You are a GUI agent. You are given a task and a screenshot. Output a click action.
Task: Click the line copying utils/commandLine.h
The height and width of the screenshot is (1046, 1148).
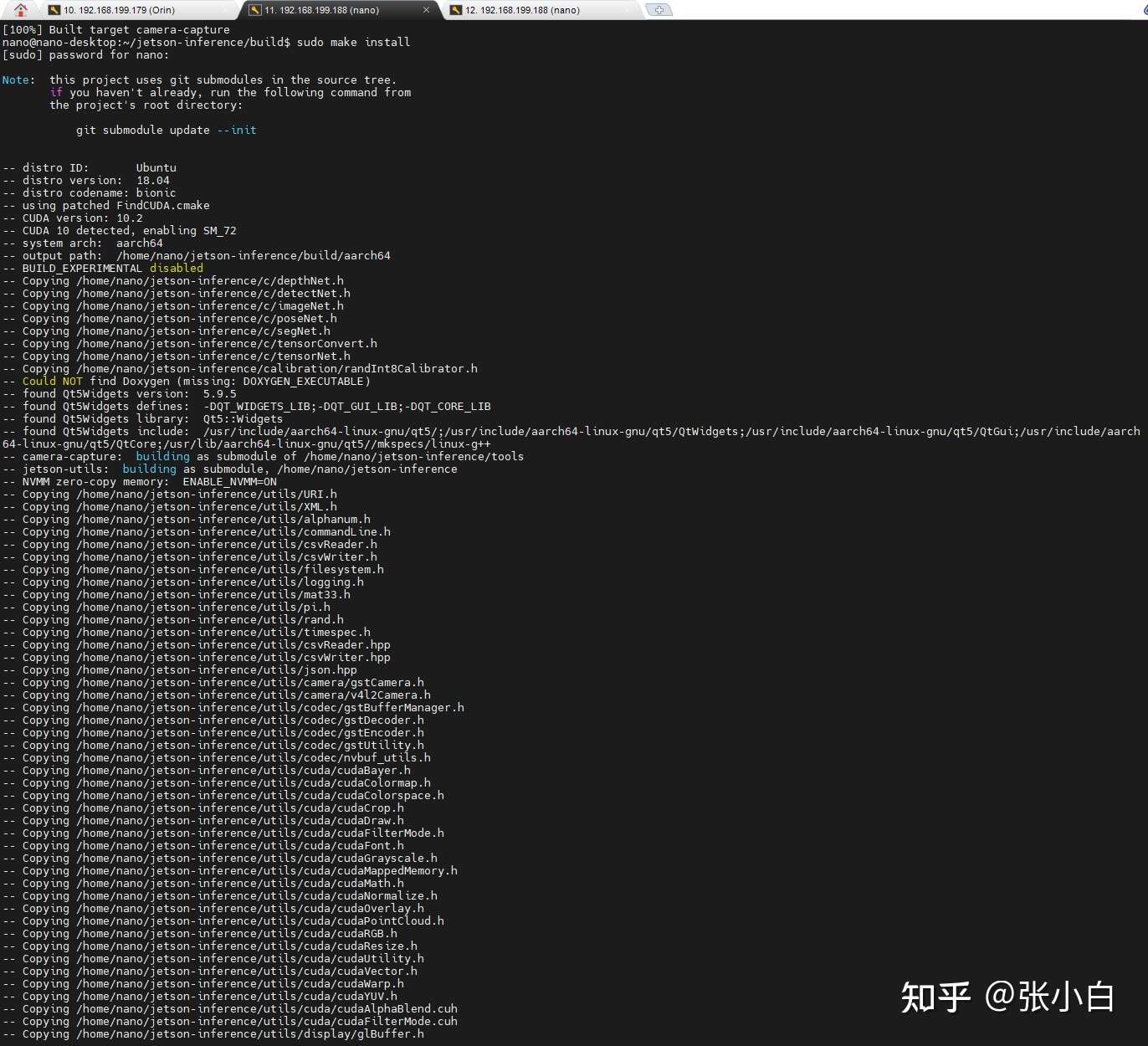tap(197, 531)
